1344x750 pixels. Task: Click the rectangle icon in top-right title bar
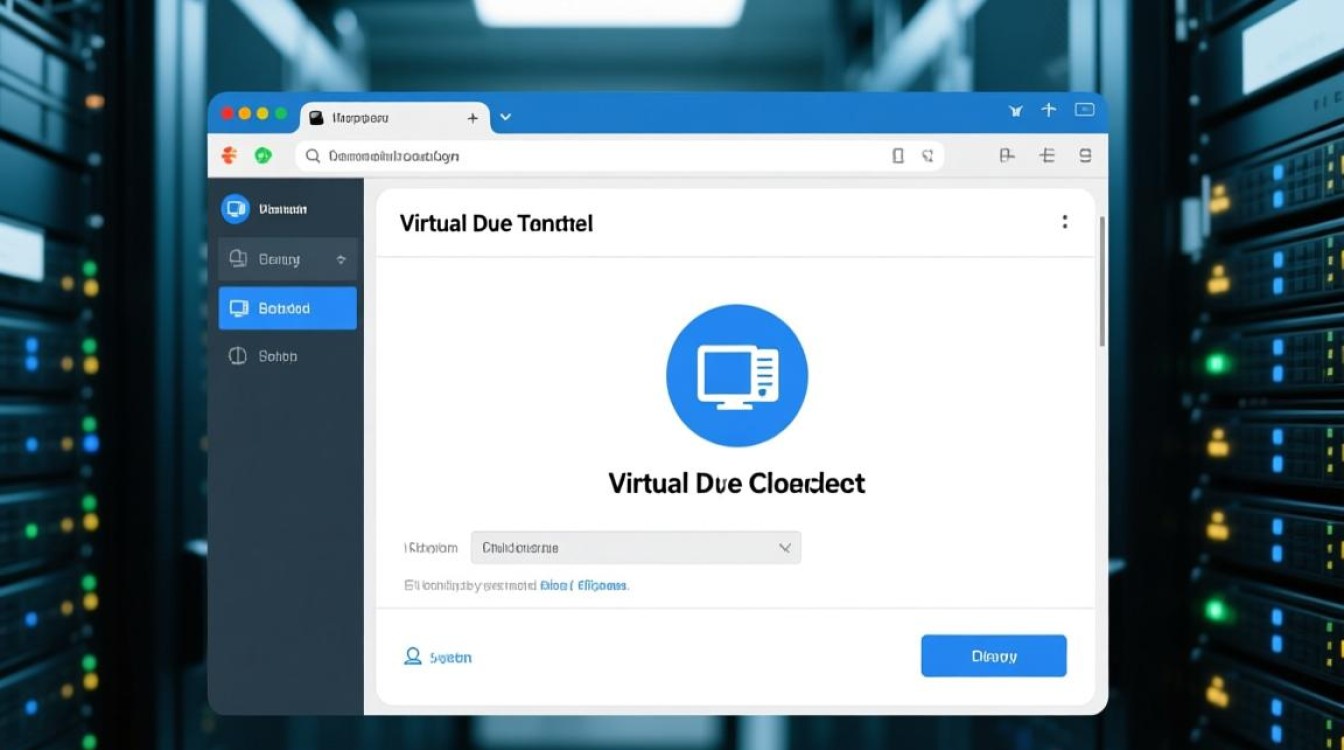tap(1084, 110)
